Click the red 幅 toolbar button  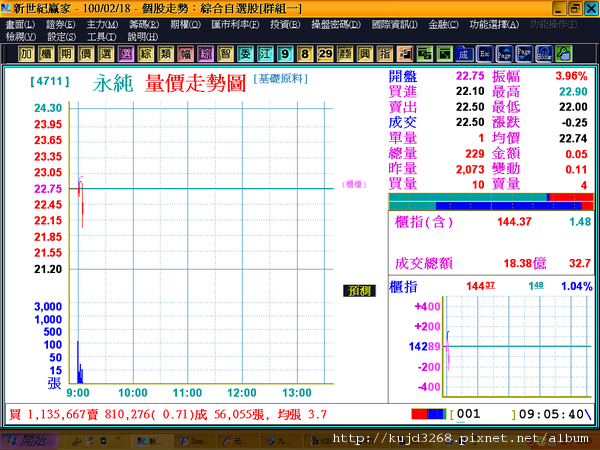185,54
